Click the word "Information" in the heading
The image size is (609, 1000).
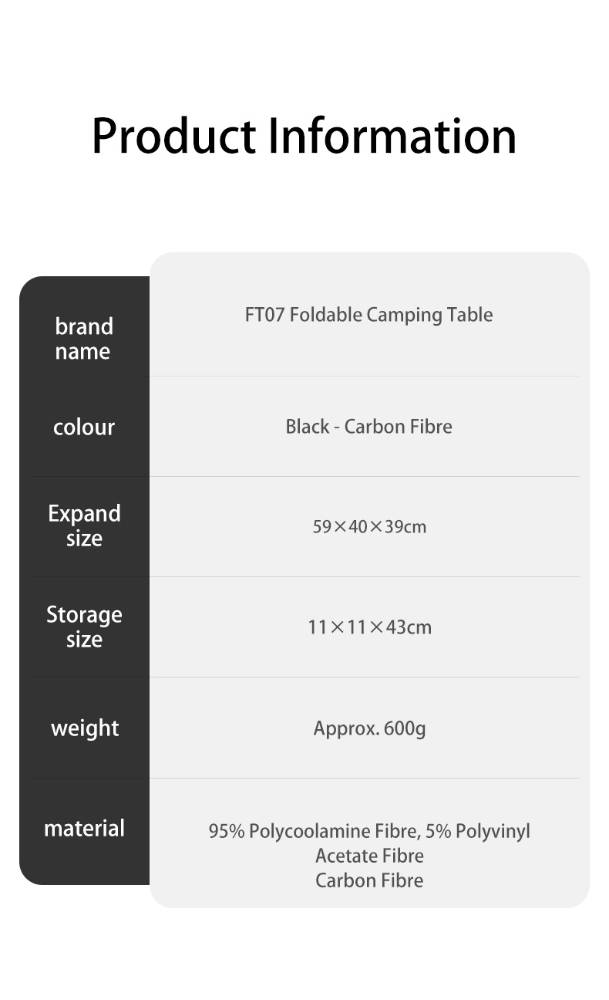[x=392, y=136]
